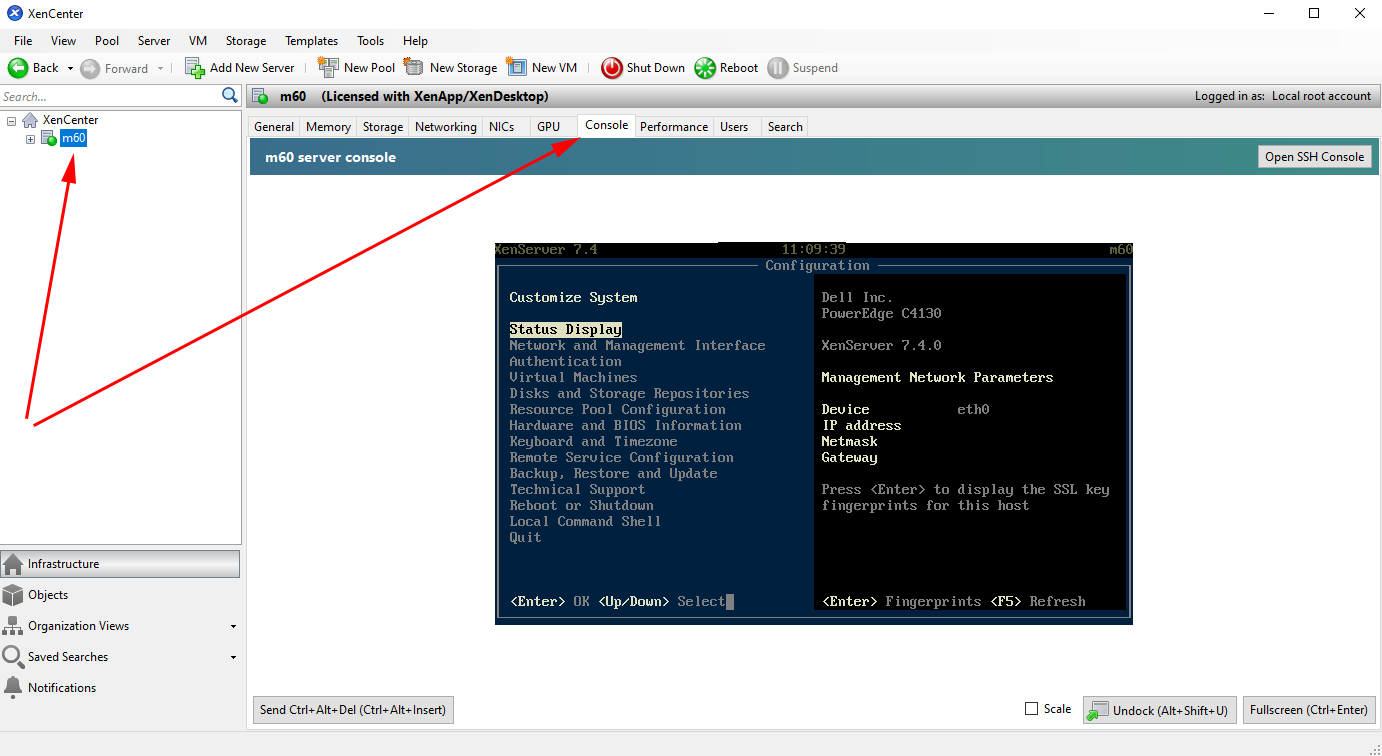Viewport: 1382px width, 756px height.
Task: Click the XenCenter home icon in tree
Action: (31, 120)
